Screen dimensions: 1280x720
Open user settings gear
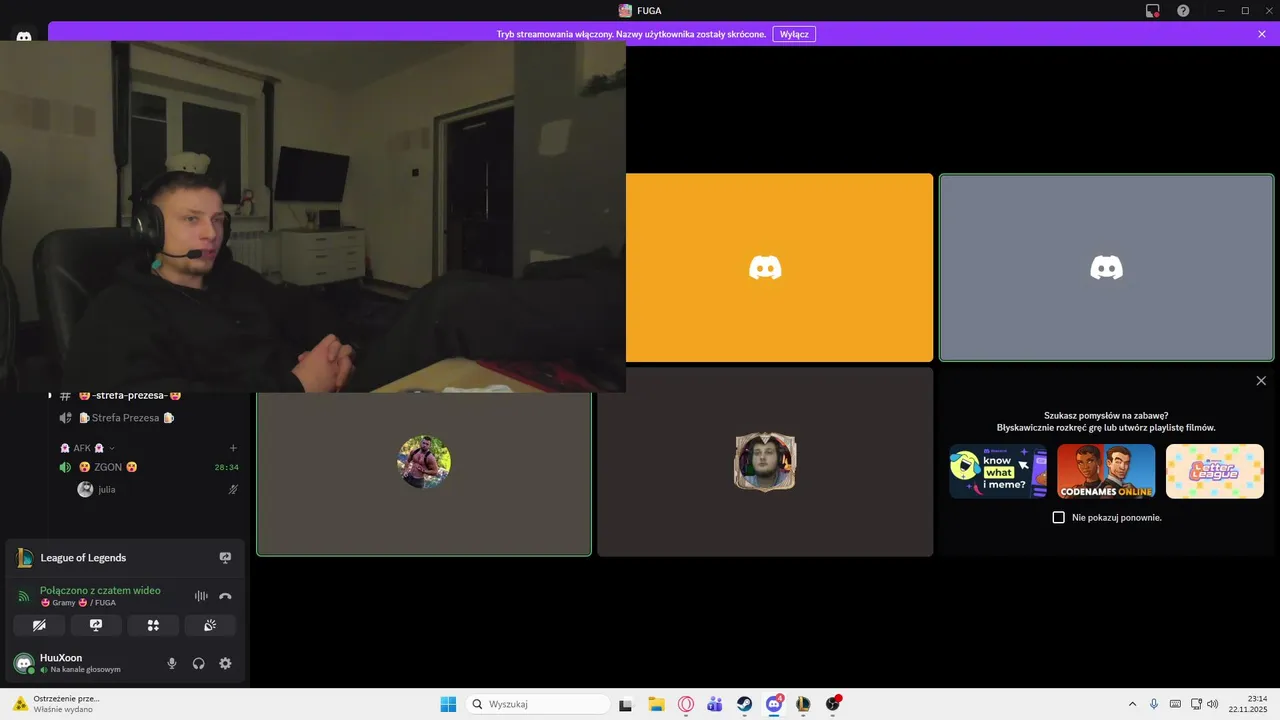pyautogui.click(x=225, y=663)
